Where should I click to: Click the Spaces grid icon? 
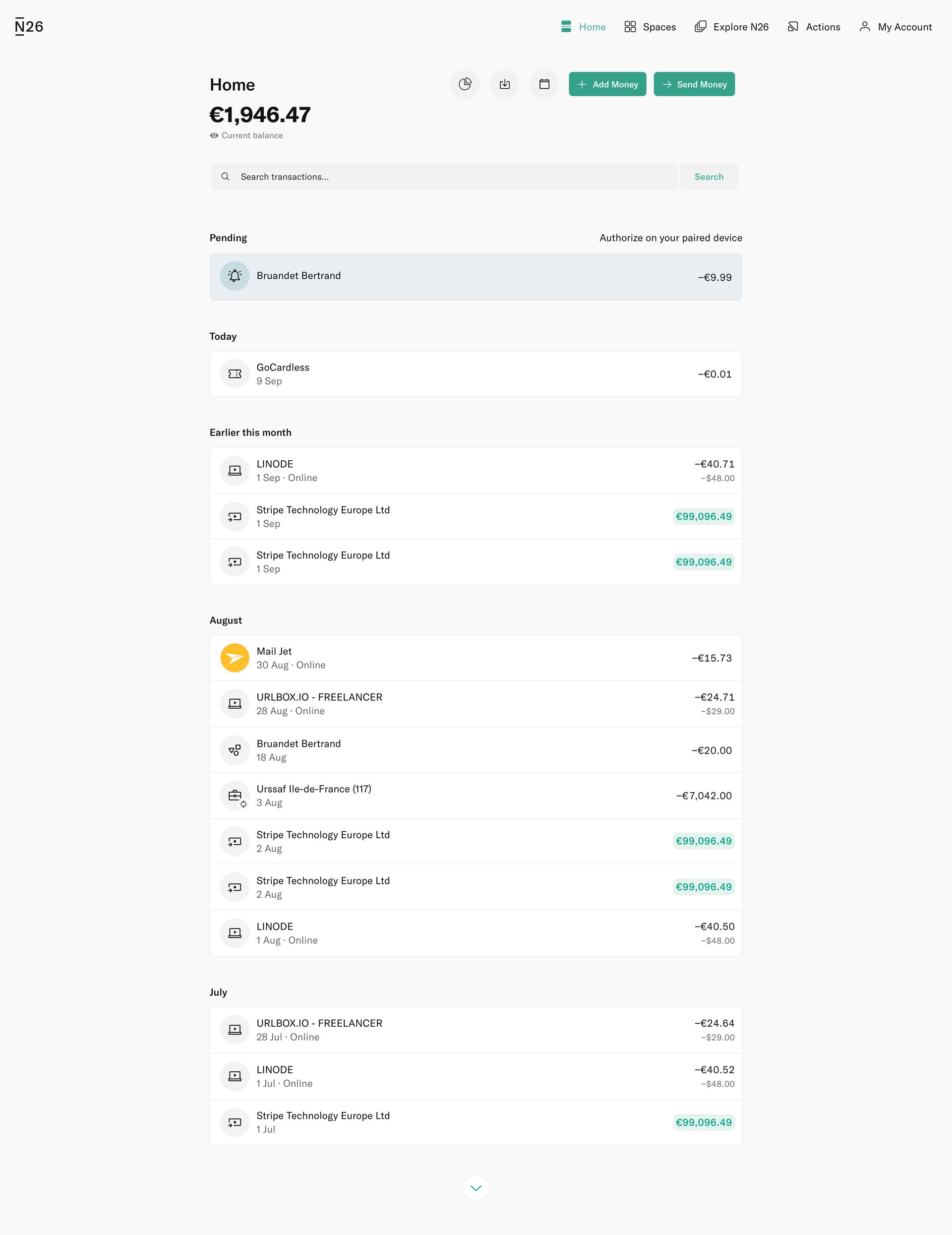click(630, 26)
